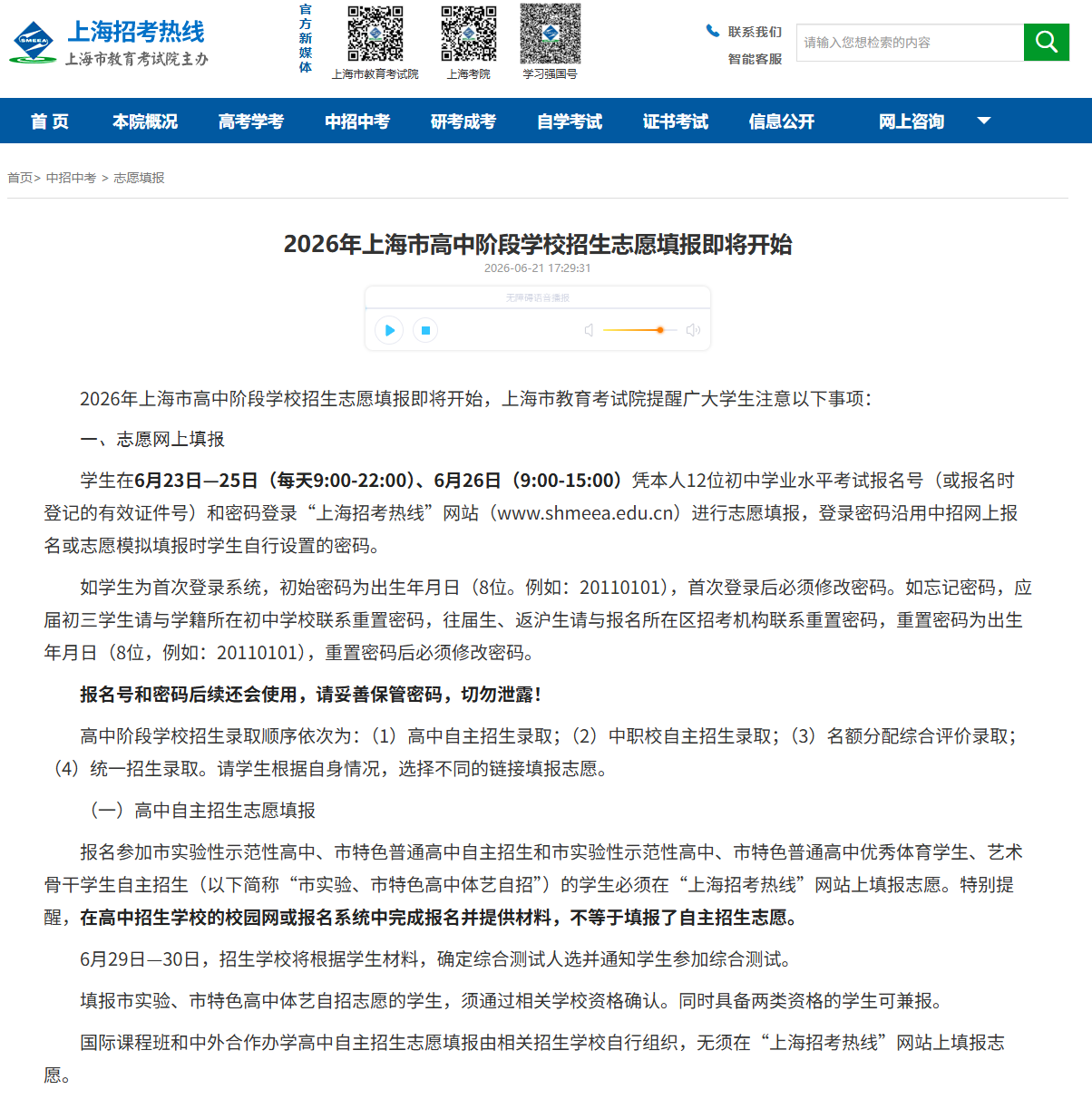Screen dimensions: 1092x1099
Task: Click the article title 2026年上海市高中阶段学校招生志愿填报即将开始
Action: [538, 244]
